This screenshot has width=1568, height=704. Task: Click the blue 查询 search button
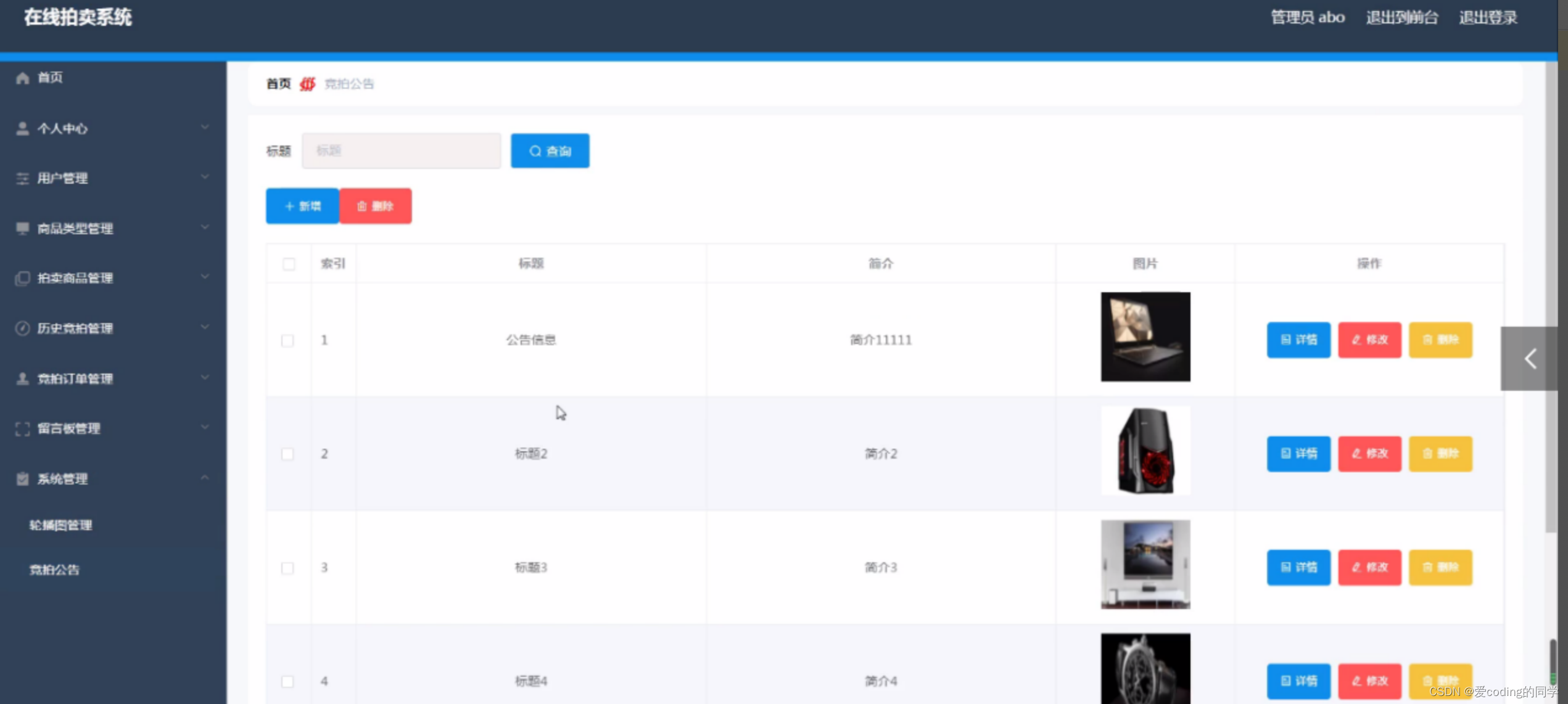click(550, 151)
